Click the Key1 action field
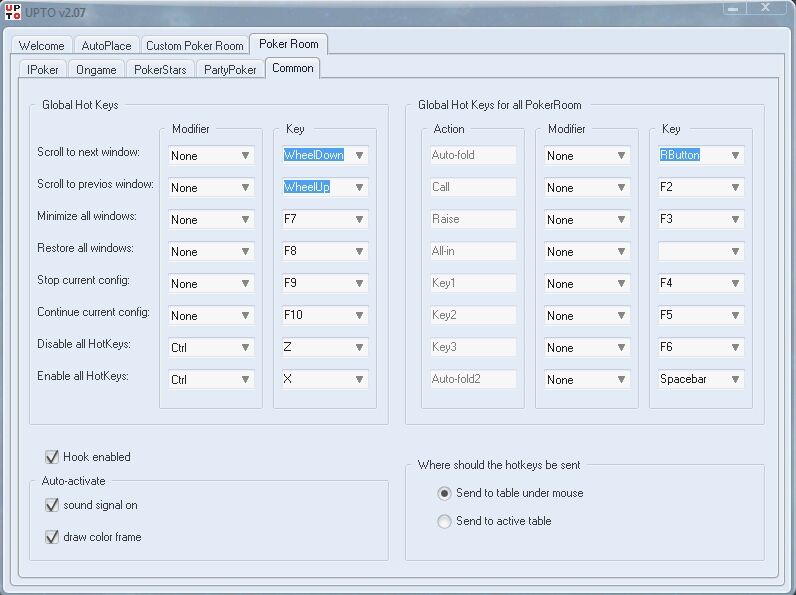796x595 pixels. click(473, 283)
